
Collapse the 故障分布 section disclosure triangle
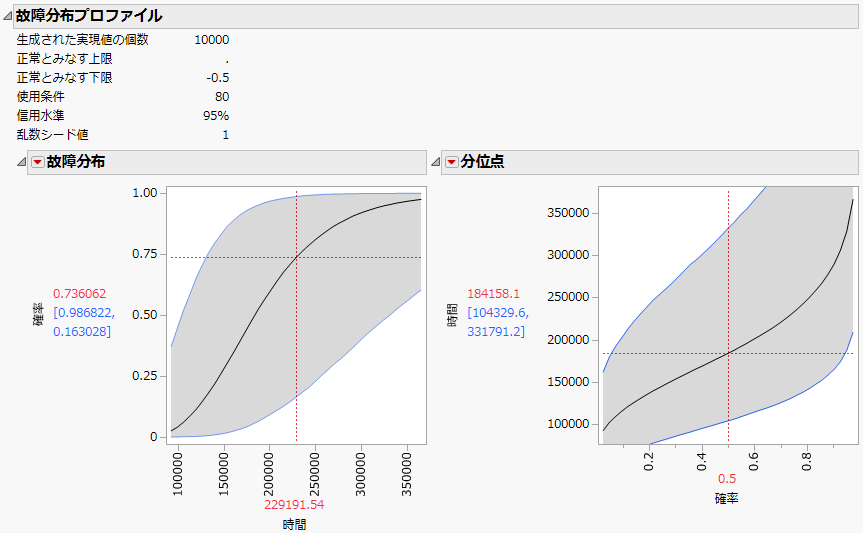[21, 162]
